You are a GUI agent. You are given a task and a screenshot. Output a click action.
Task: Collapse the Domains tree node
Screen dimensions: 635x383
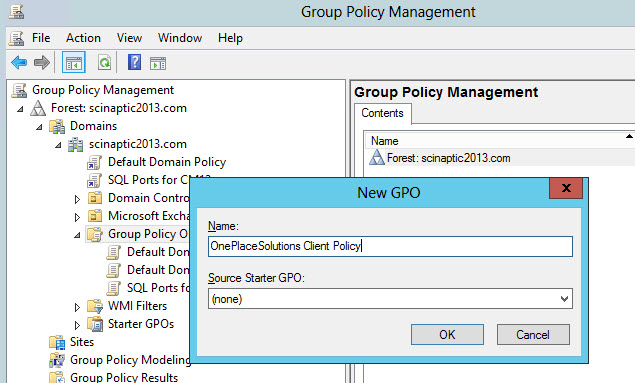[x=39, y=127]
